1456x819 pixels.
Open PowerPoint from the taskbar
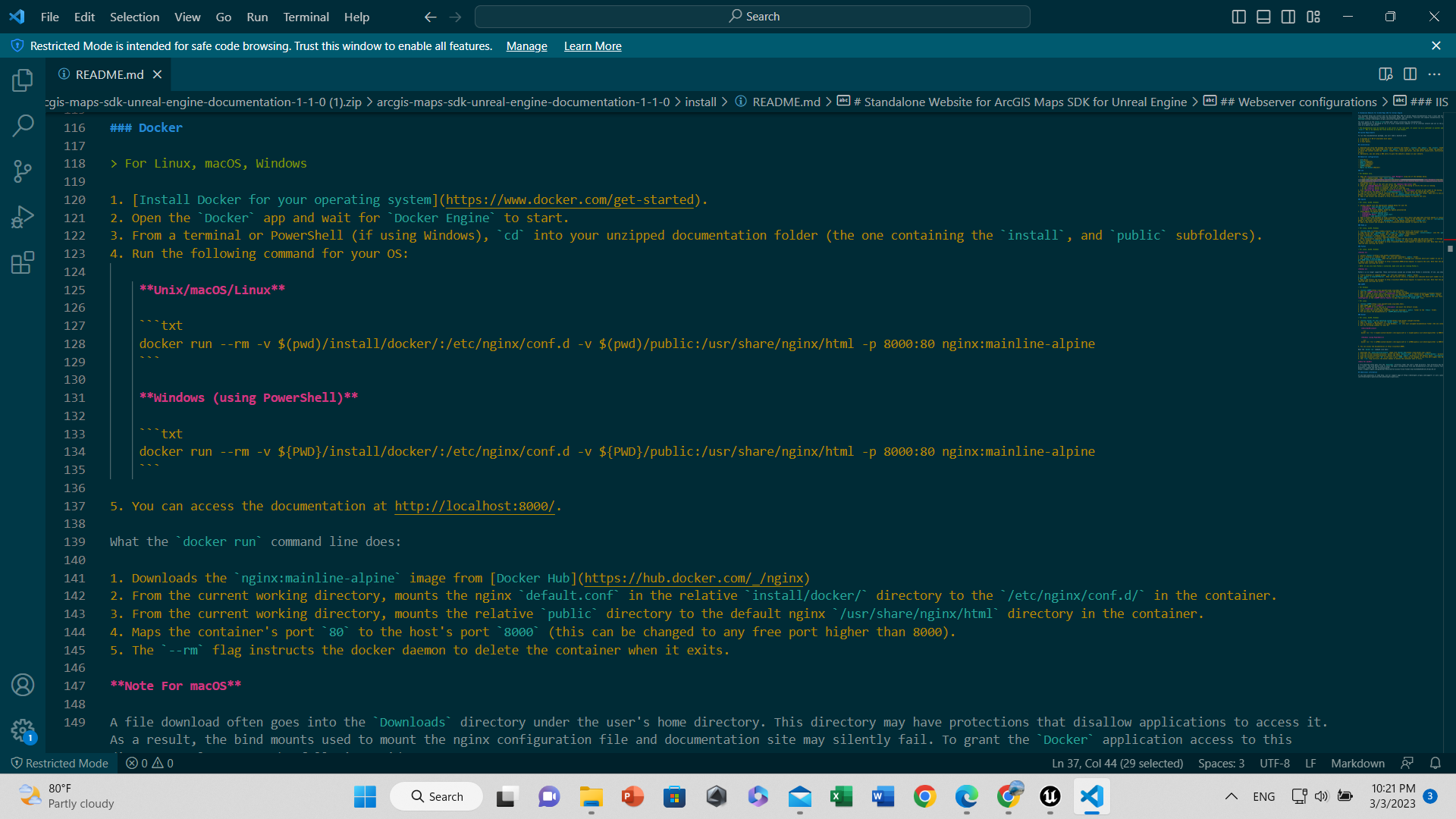pyautogui.click(x=632, y=796)
